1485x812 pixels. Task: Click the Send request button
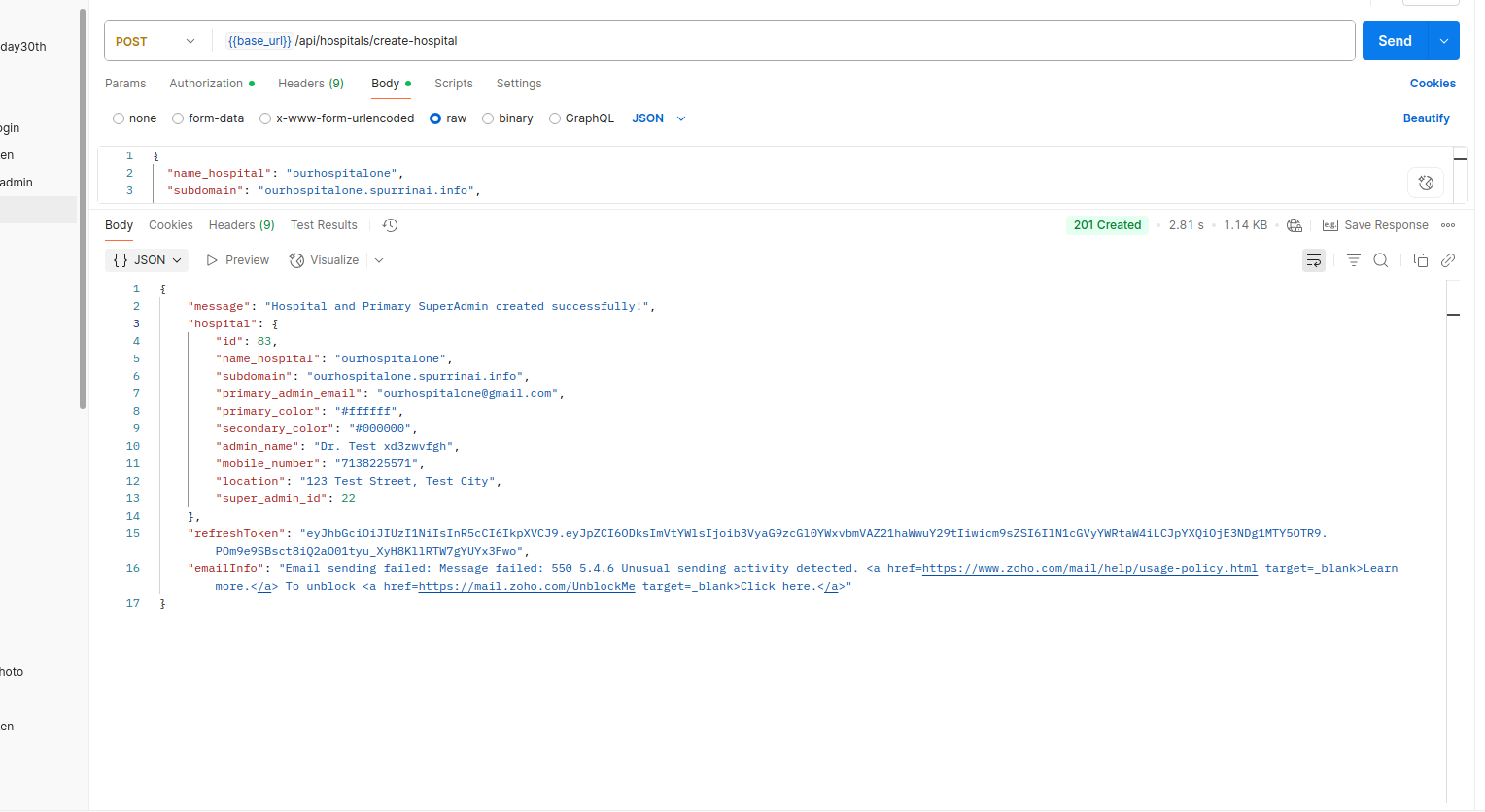pos(1394,41)
